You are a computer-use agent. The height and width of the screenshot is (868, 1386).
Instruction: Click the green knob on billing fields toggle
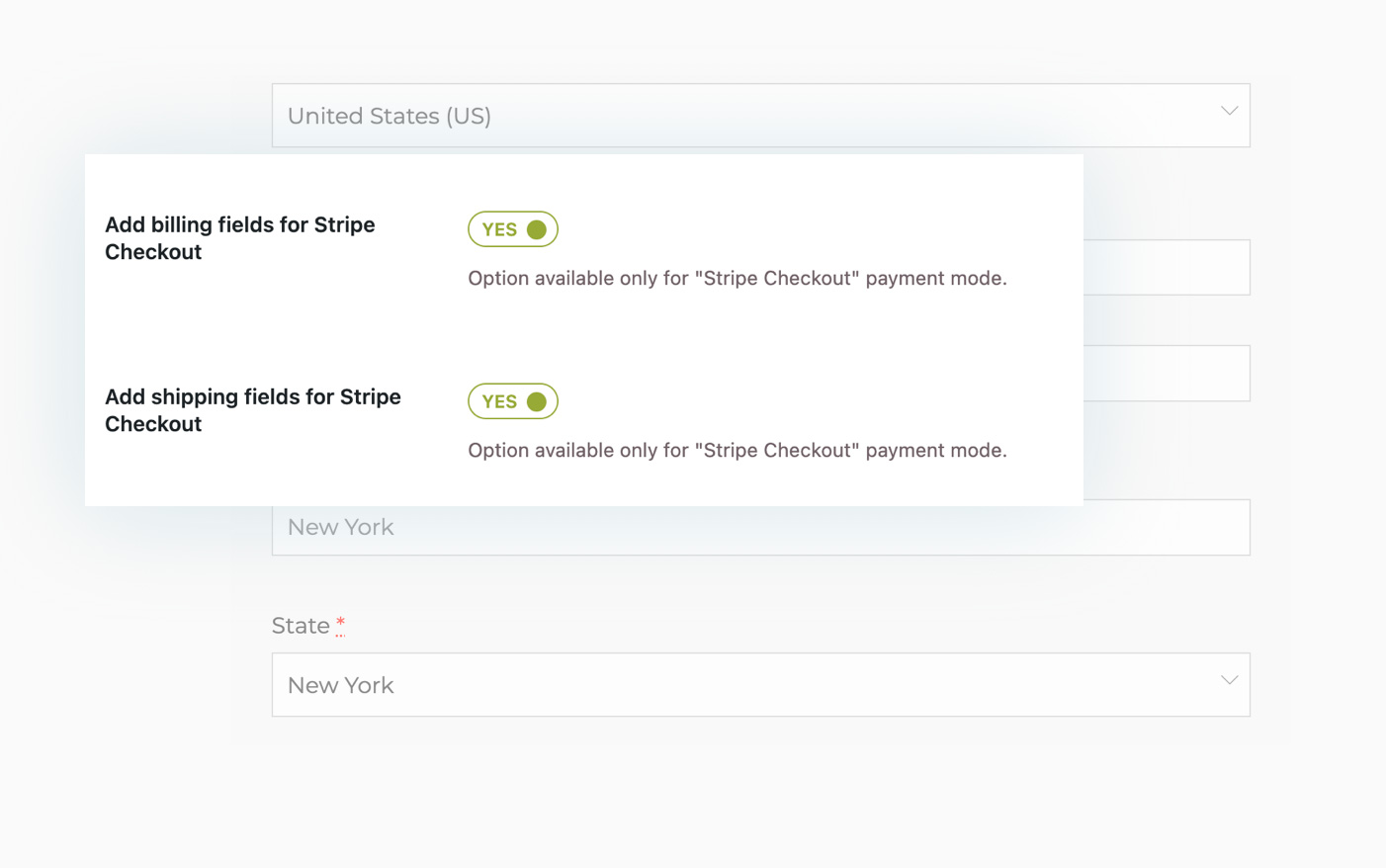tap(537, 229)
